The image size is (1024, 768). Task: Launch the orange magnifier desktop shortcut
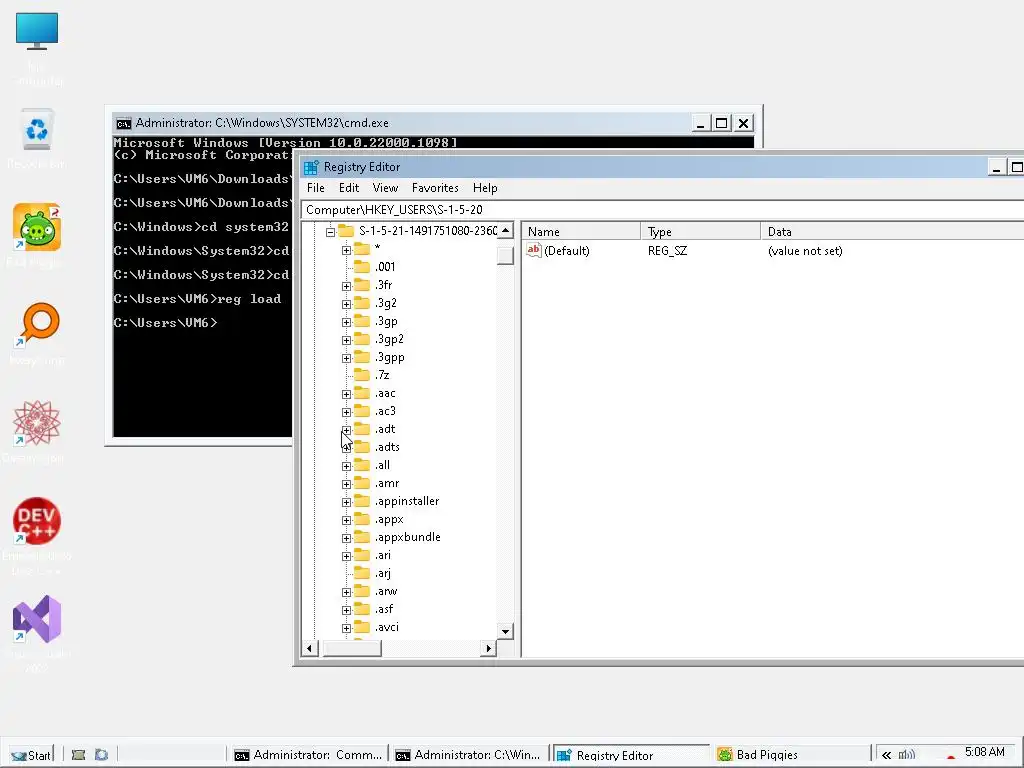pos(38,325)
